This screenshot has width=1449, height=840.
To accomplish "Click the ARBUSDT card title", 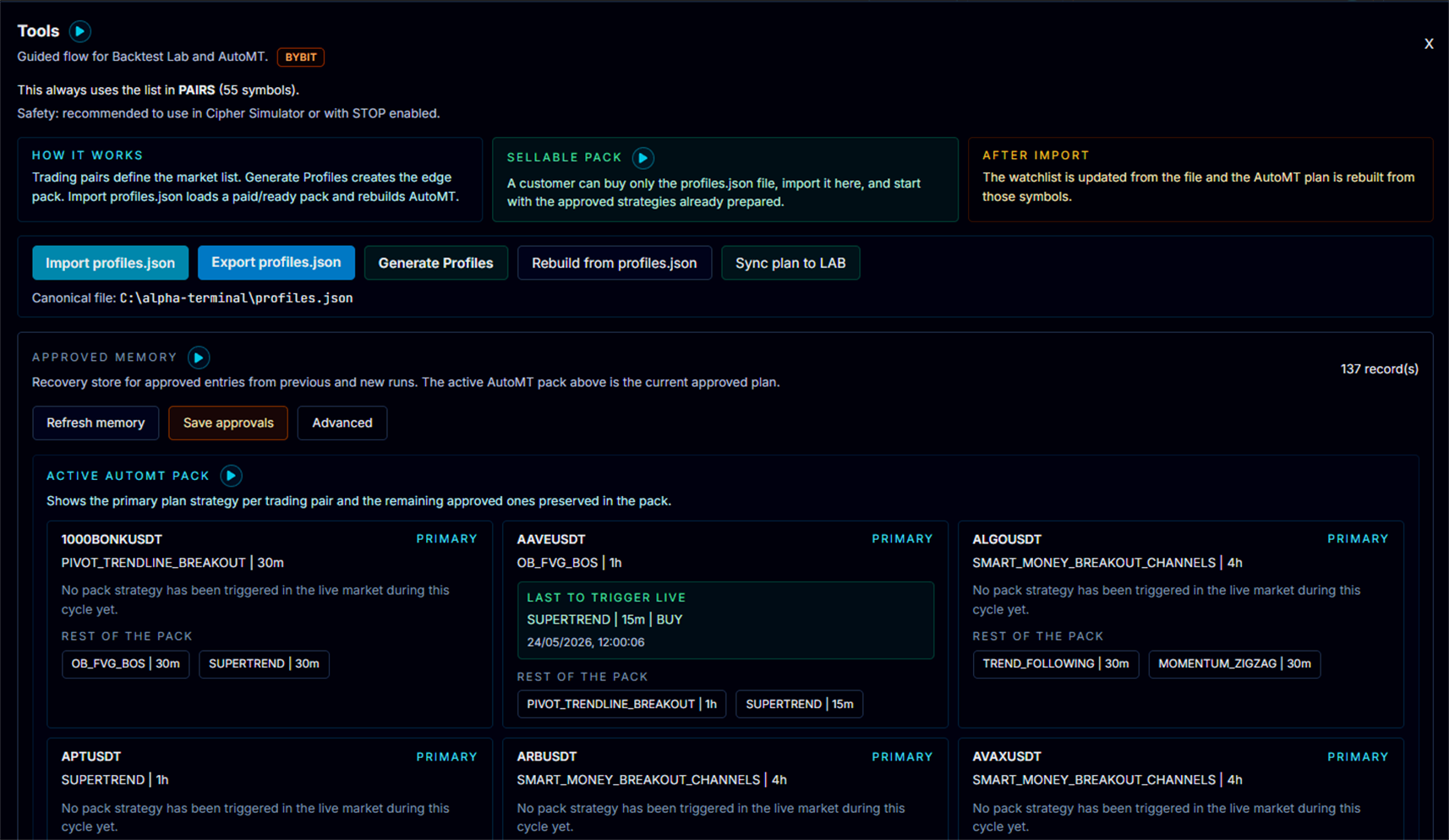I will coord(547,756).
